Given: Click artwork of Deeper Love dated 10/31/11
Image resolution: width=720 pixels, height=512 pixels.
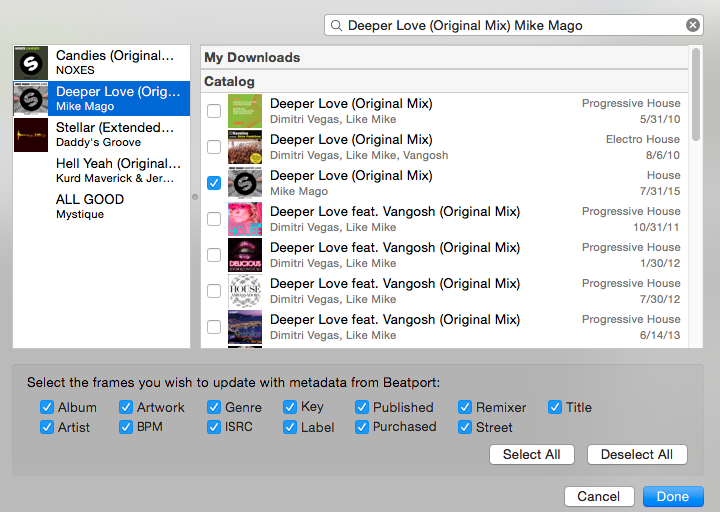Looking at the screenshot, I should tap(245, 219).
